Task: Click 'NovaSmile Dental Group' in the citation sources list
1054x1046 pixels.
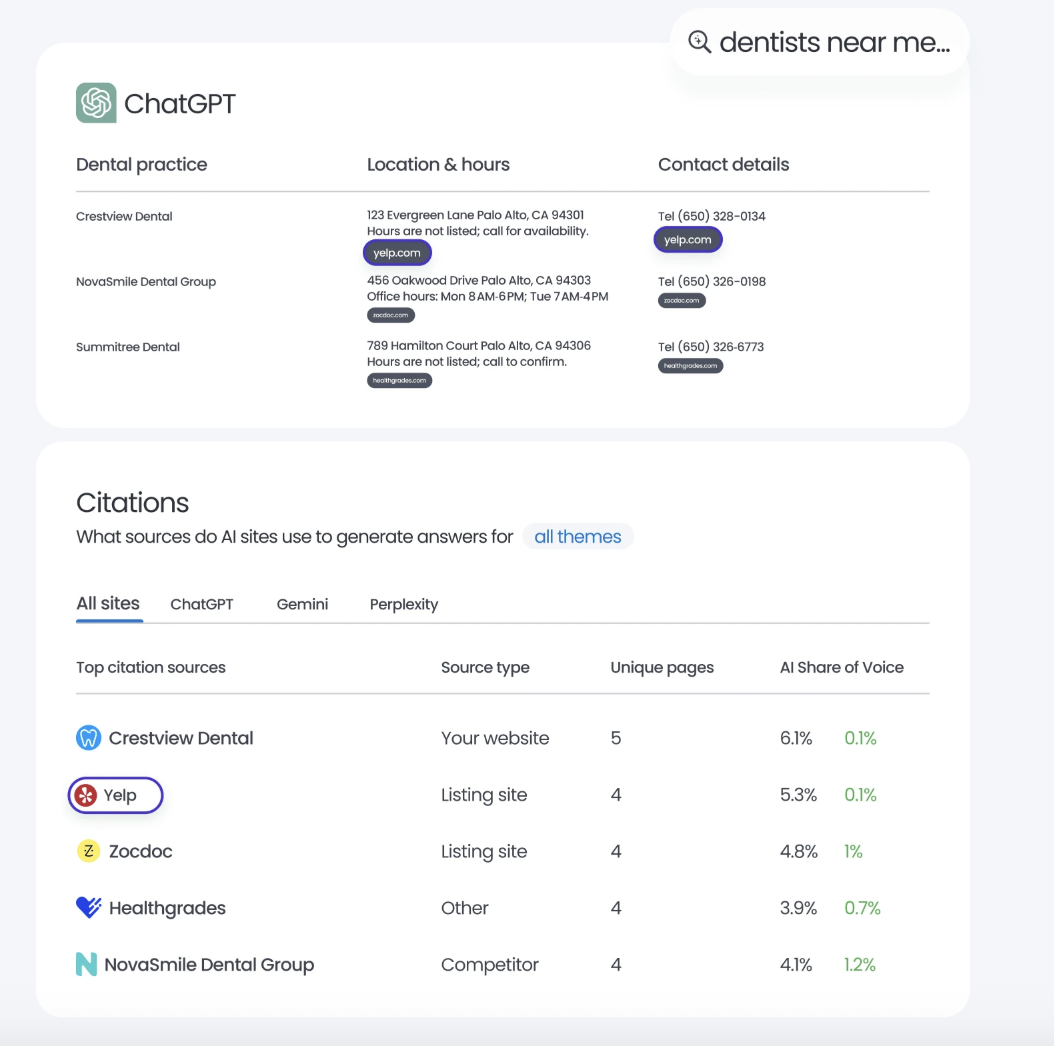Action: (x=209, y=965)
